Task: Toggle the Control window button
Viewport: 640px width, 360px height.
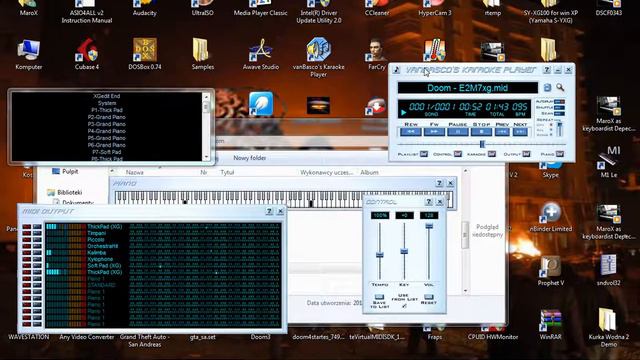Action: [458, 154]
